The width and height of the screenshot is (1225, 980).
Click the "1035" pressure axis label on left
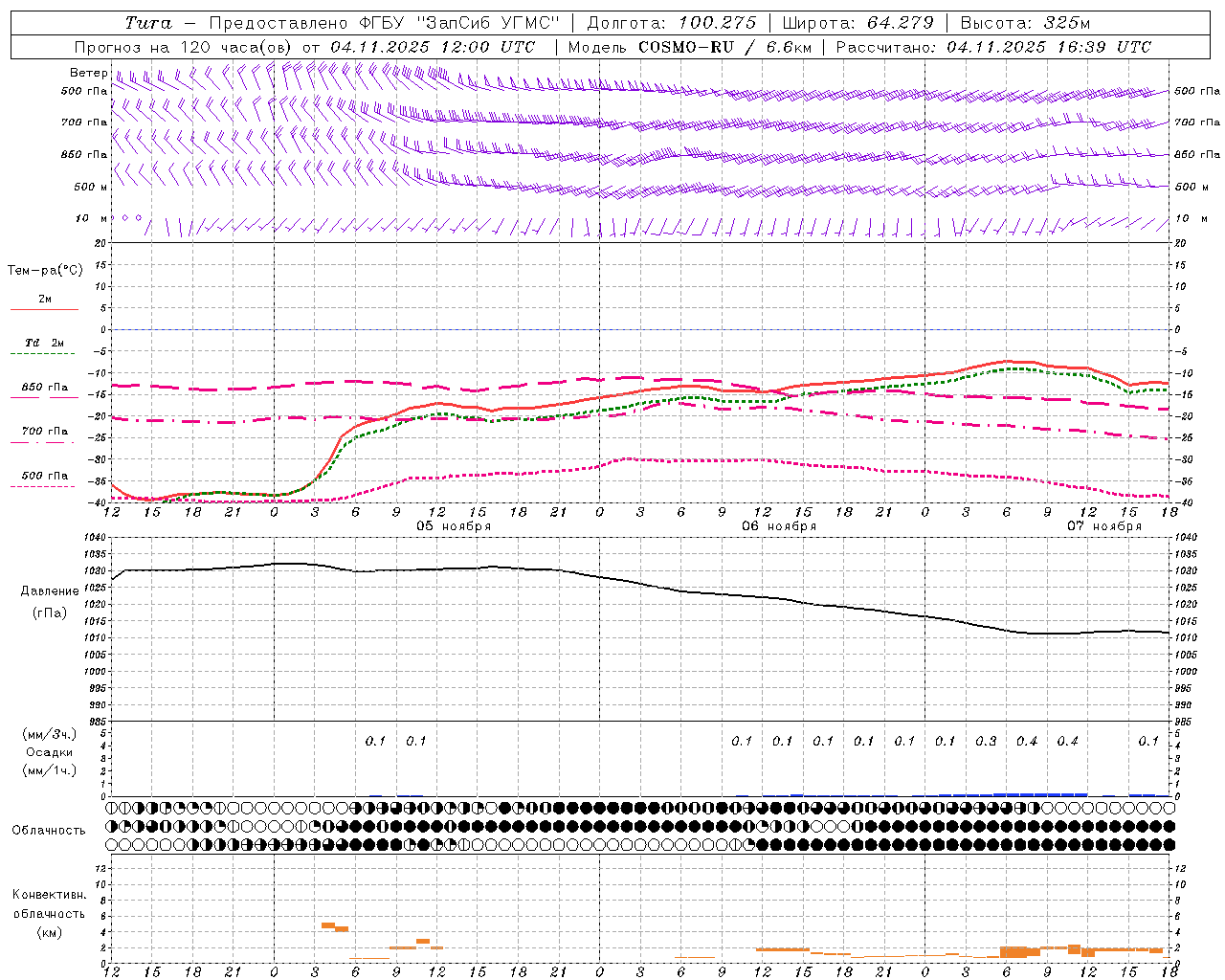pyautogui.click(x=96, y=554)
